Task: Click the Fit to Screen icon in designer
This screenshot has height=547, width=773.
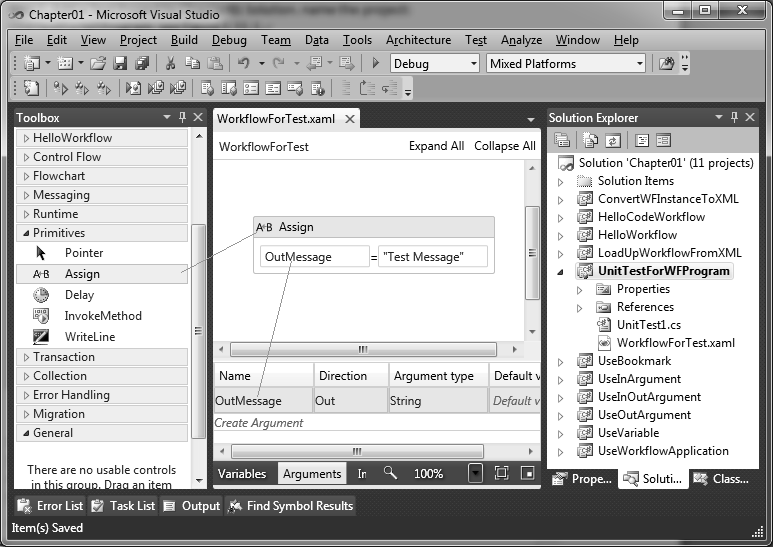Action: [501, 473]
